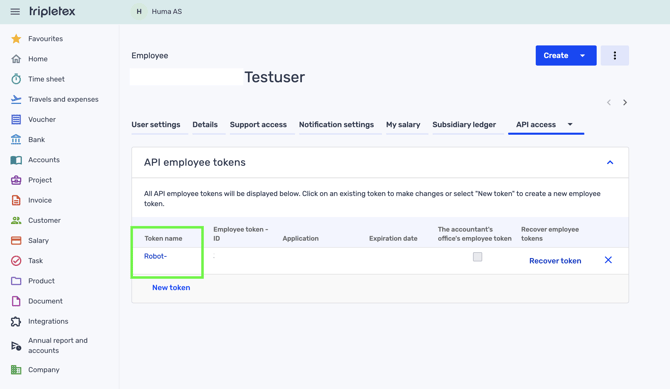Open the Create button dropdown arrow
This screenshot has height=389, width=670.
coord(582,56)
